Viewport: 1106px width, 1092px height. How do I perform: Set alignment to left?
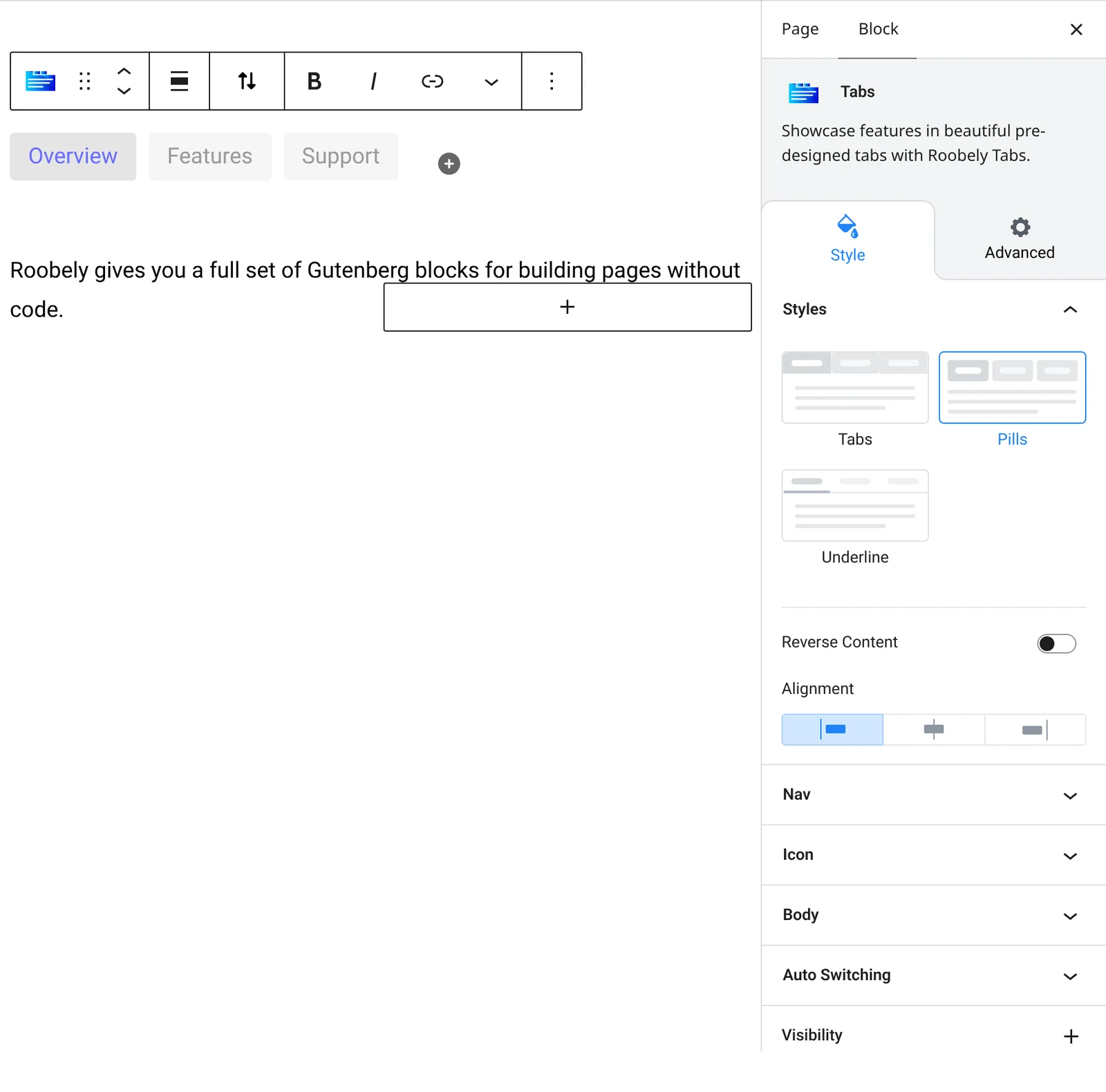click(x=832, y=730)
